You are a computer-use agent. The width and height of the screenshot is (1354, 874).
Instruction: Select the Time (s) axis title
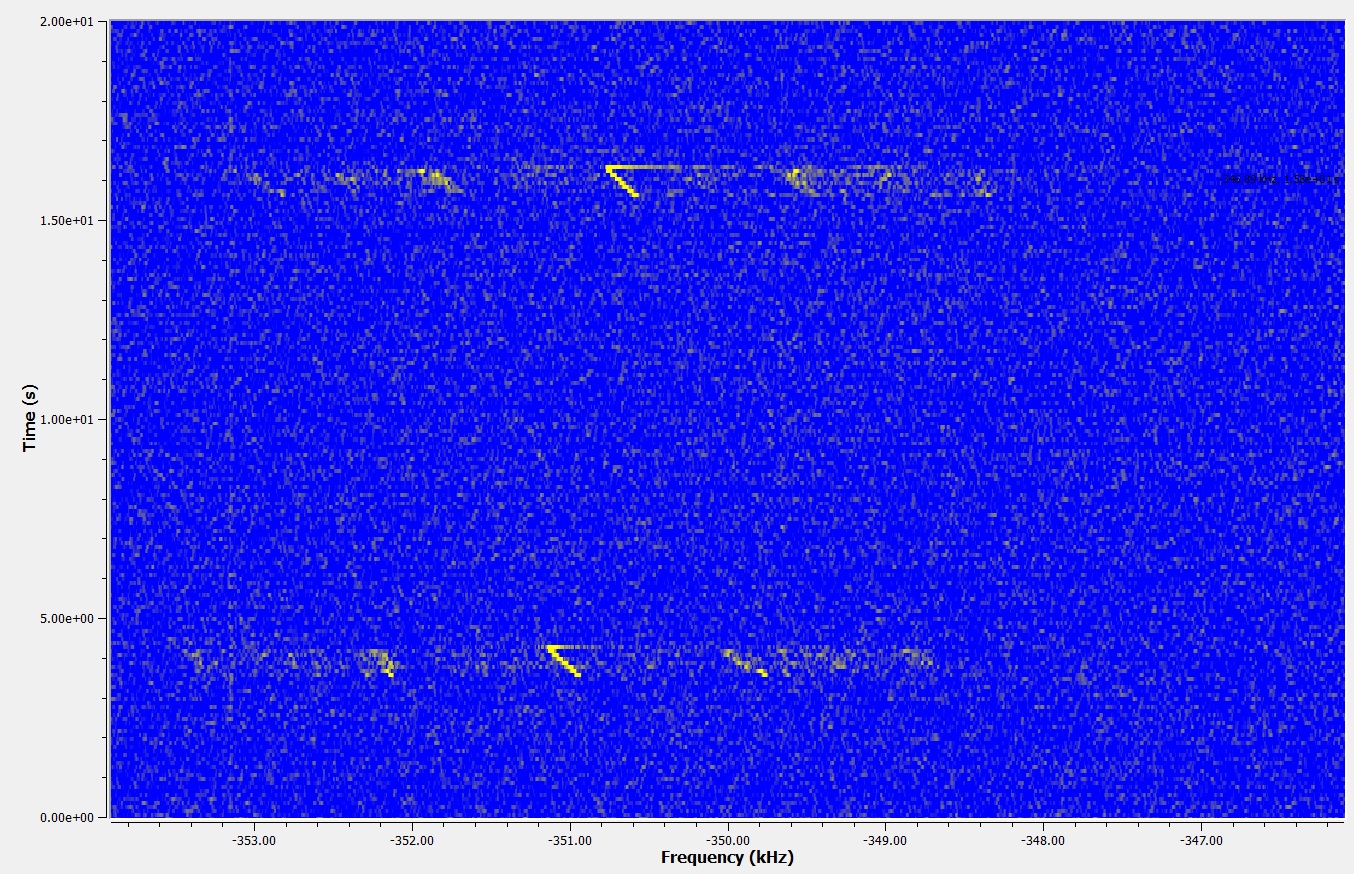30,418
